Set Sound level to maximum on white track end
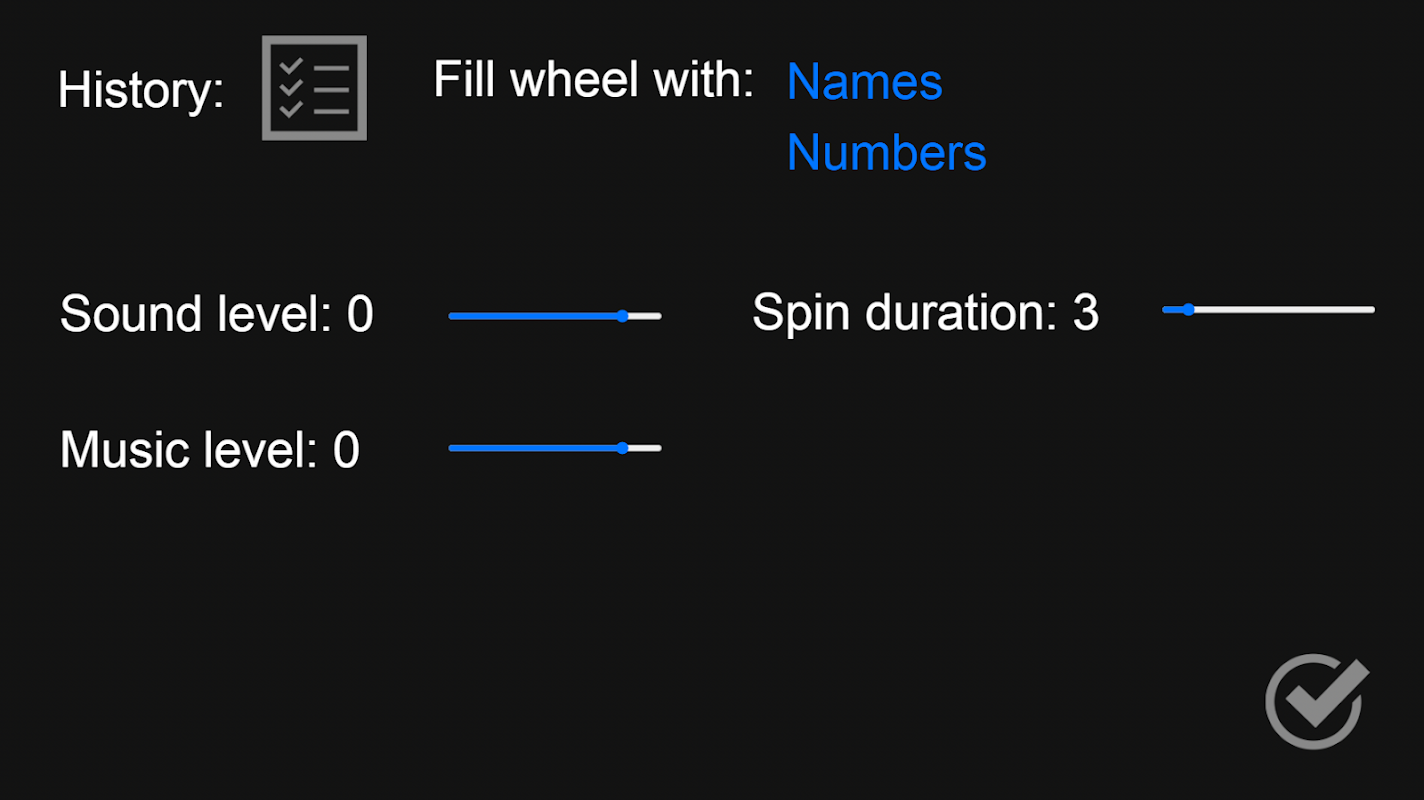1424x800 pixels. pos(658,316)
